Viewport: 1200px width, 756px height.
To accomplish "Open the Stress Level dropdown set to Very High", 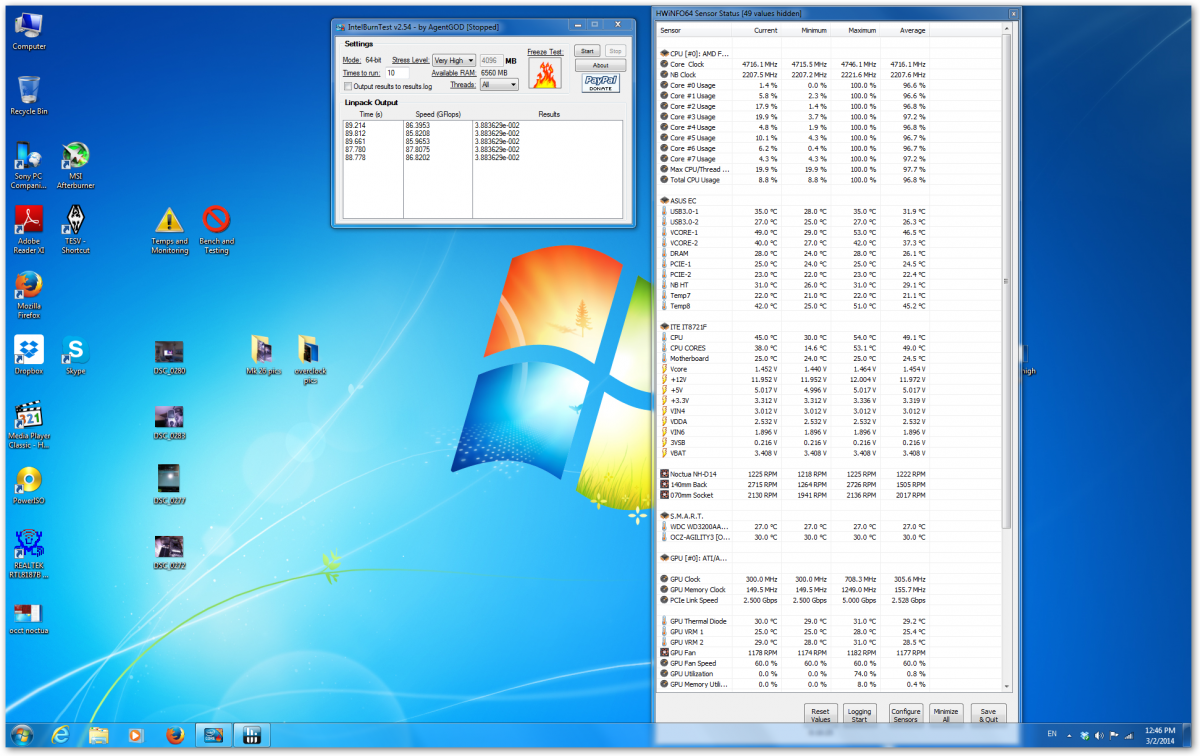I will coord(454,61).
